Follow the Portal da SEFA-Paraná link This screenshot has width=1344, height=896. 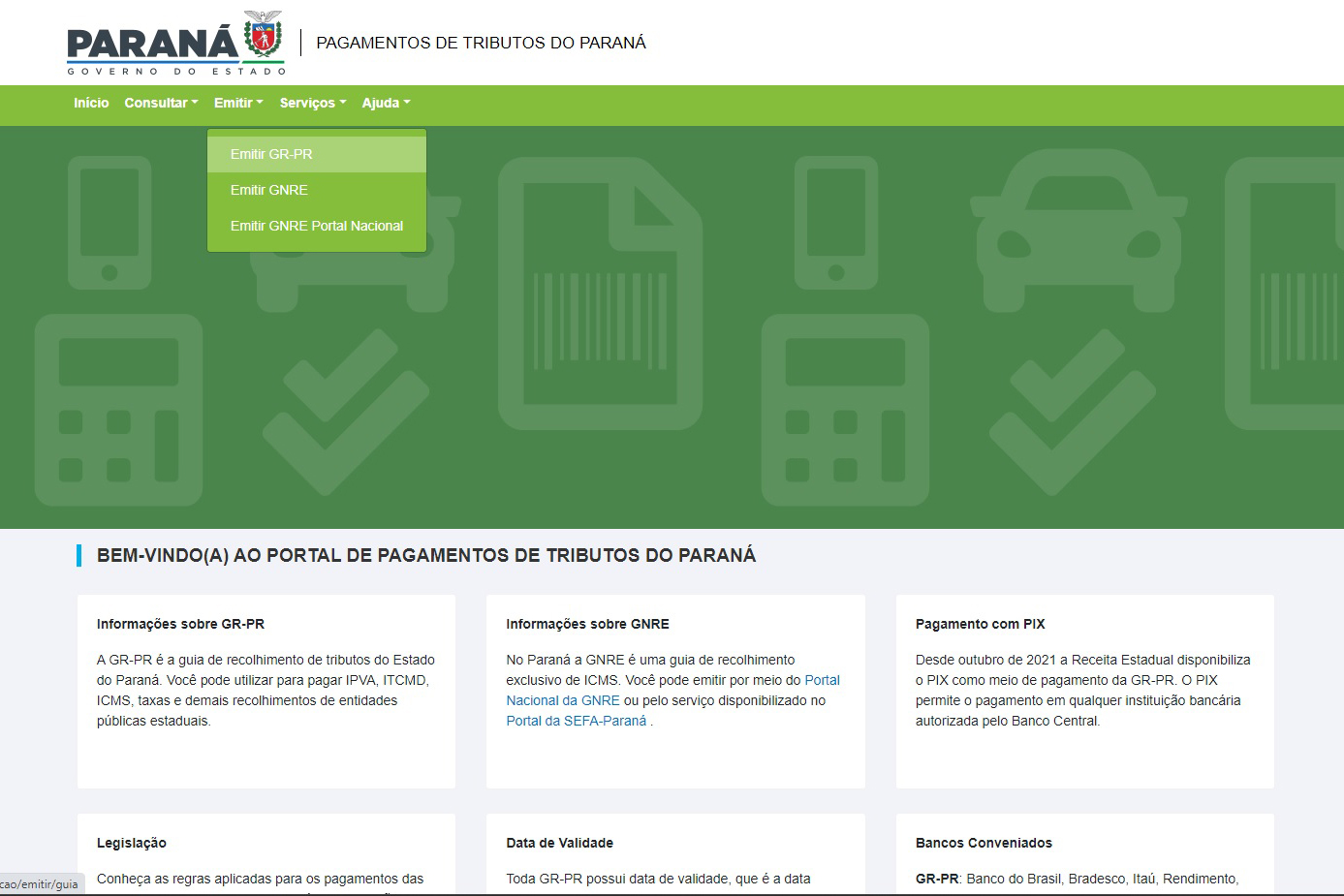click(576, 721)
